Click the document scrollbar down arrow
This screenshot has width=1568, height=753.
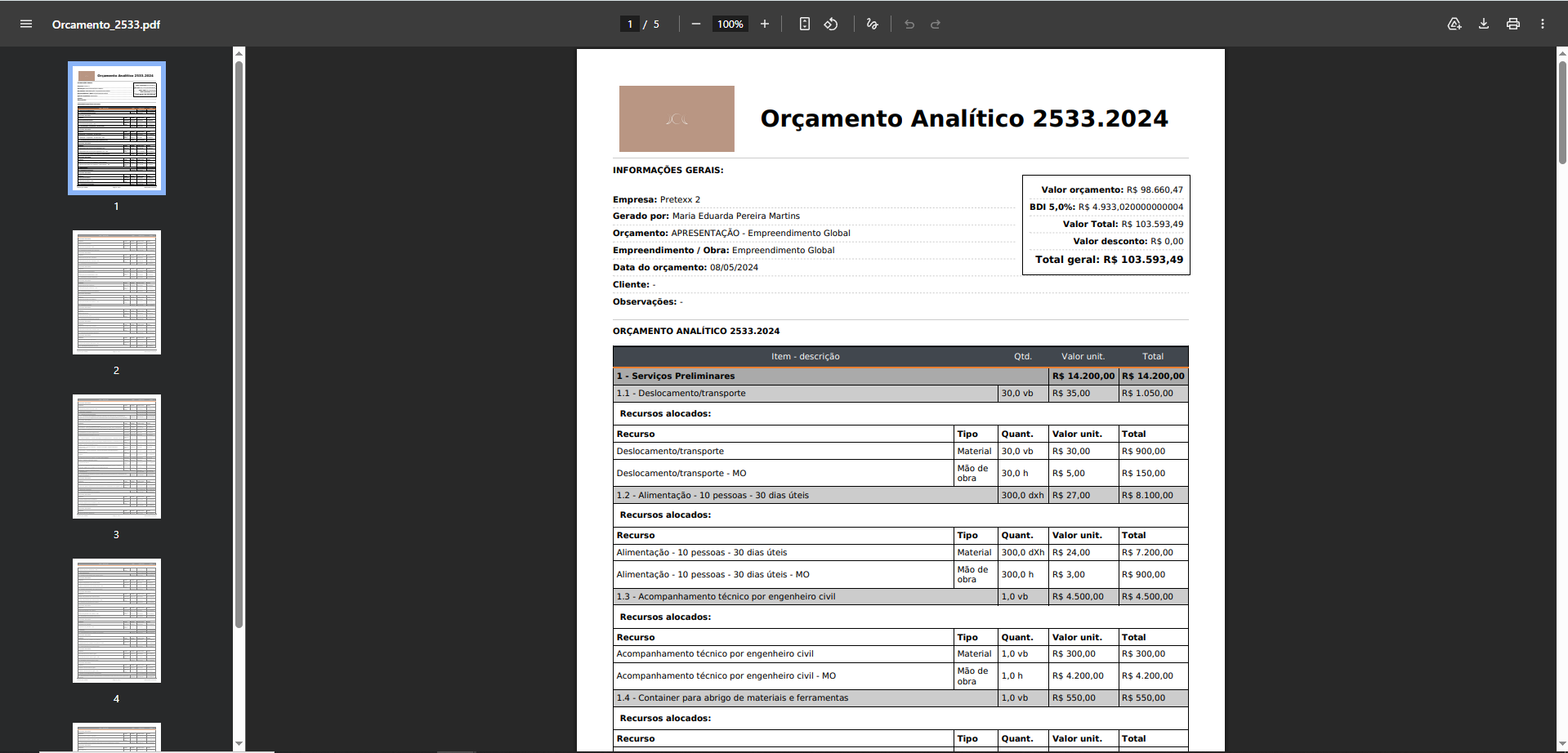pos(1562,744)
